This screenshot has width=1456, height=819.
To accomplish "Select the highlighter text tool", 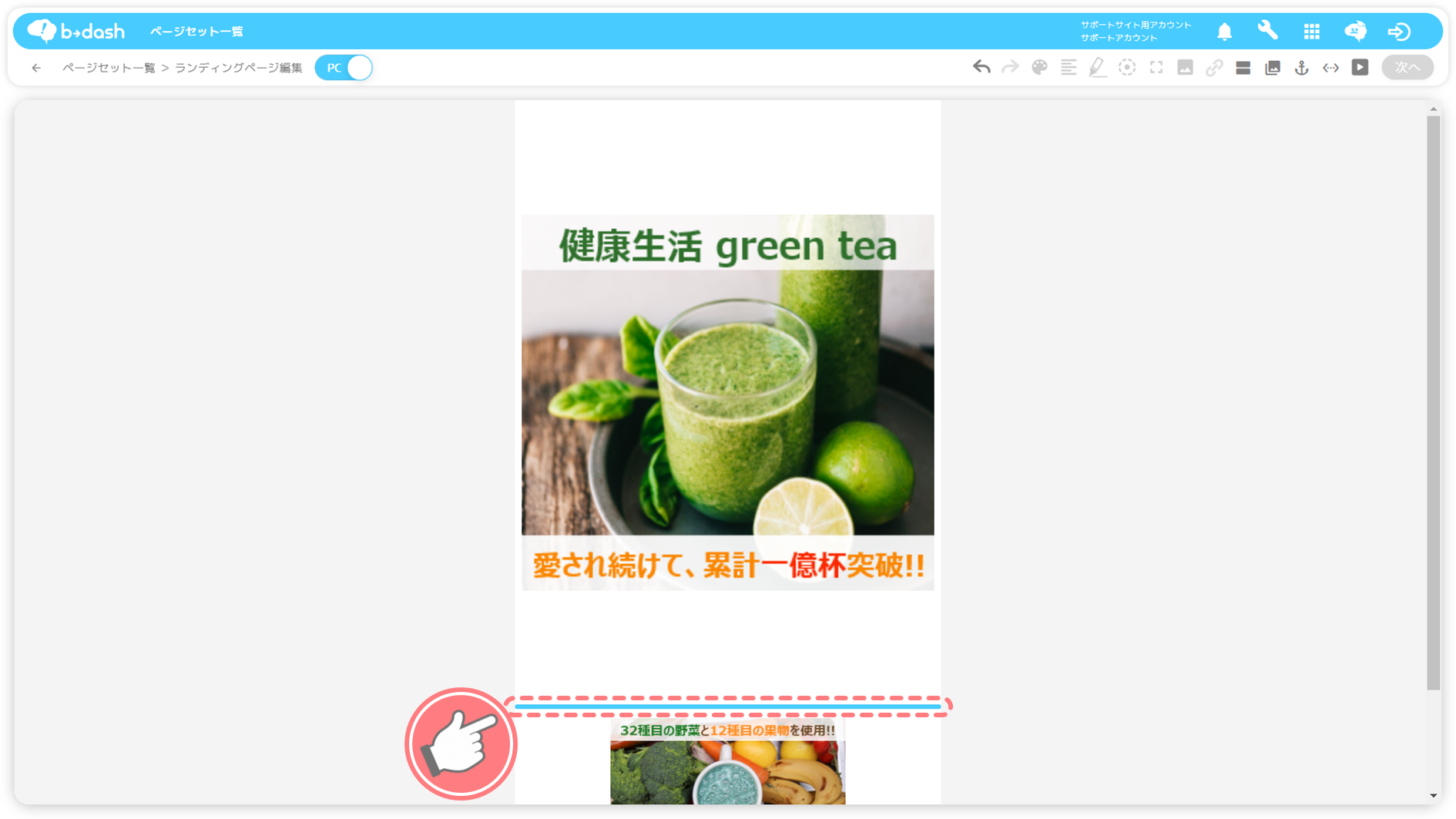I will (x=1098, y=67).
